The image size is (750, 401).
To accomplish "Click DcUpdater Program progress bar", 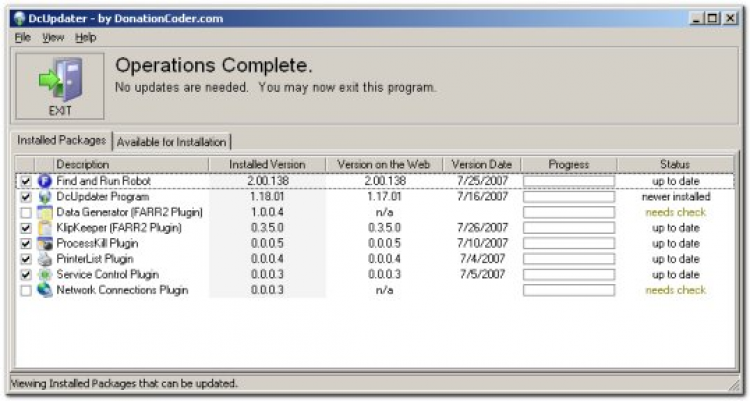I will [569, 197].
